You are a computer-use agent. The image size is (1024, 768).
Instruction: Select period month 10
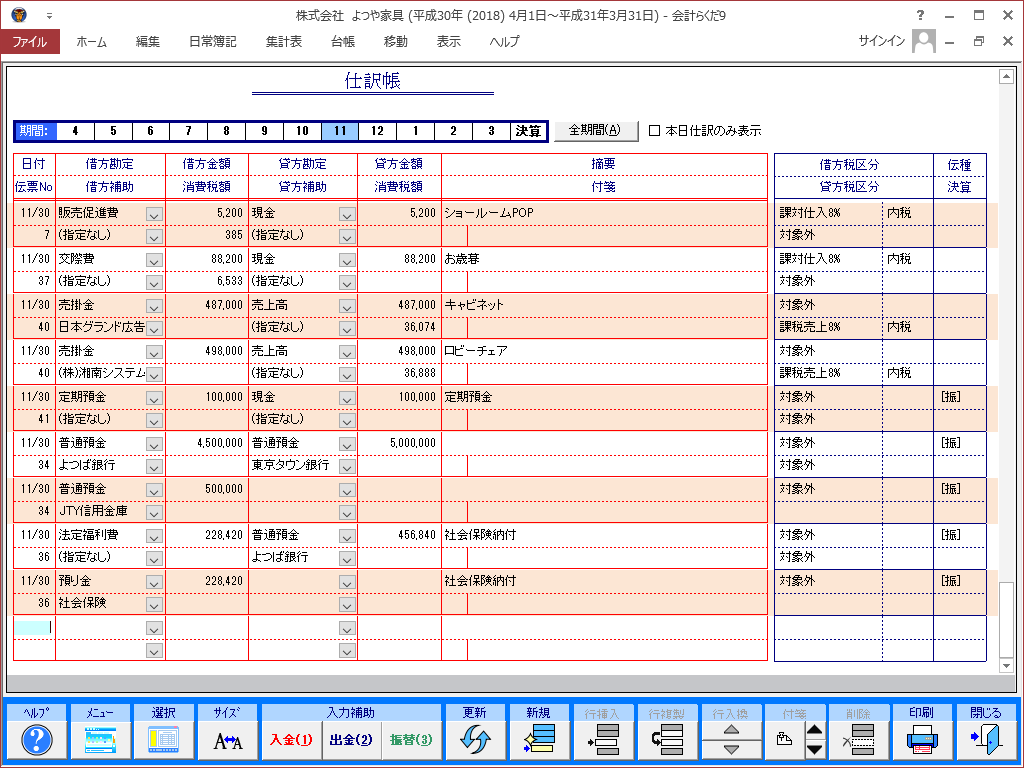click(302, 131)
